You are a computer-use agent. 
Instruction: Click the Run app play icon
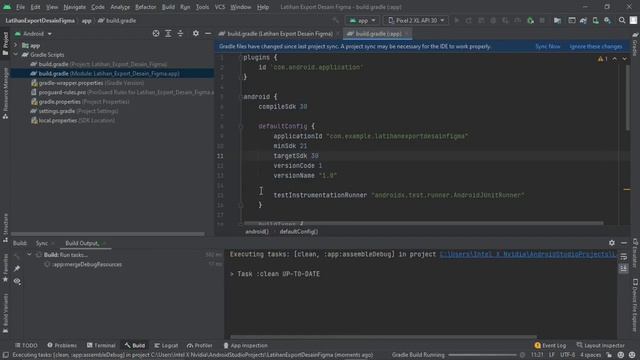pyautogui.click(x=457, y=20)
